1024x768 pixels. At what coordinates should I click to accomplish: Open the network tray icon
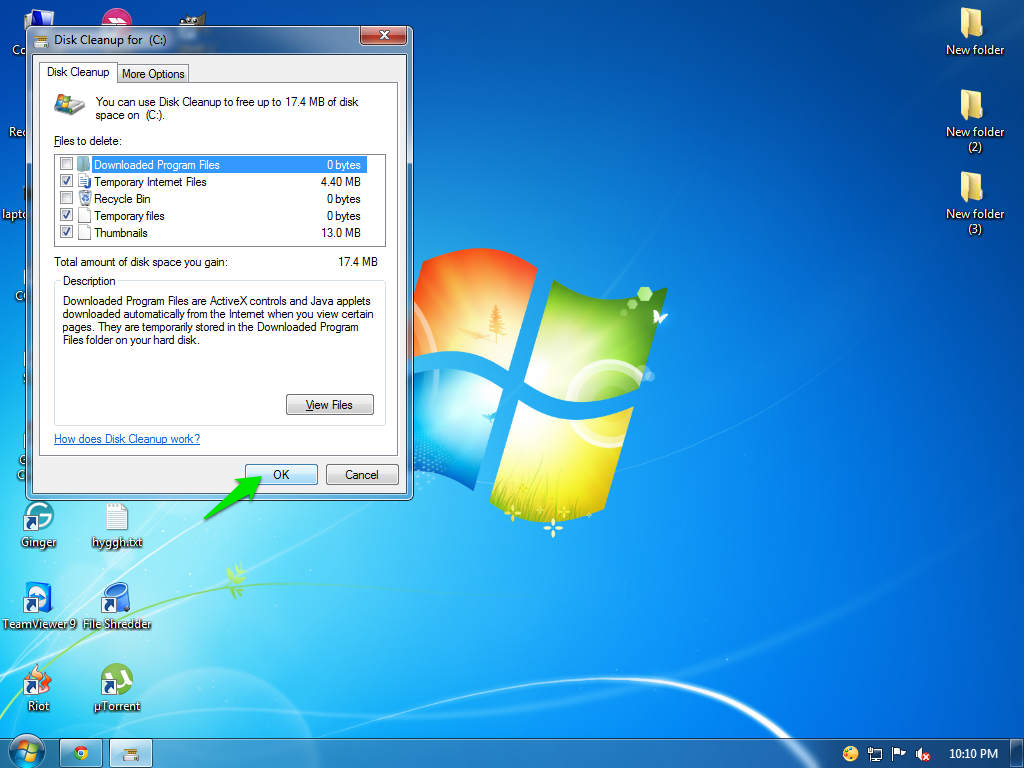tap(874, 754)
